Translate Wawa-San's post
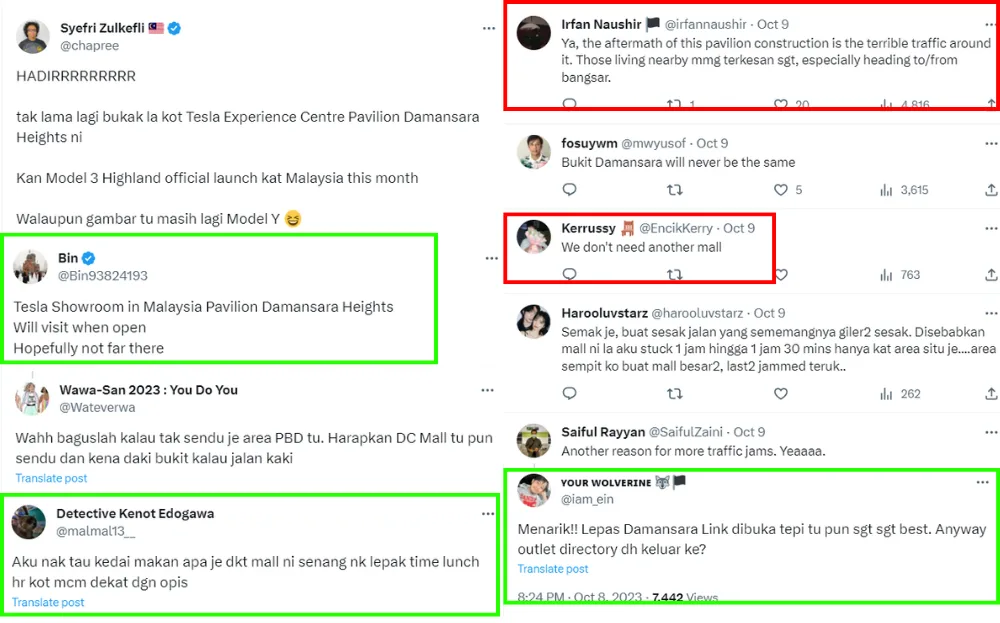The image size is (1000, 623). pos(51,478)
